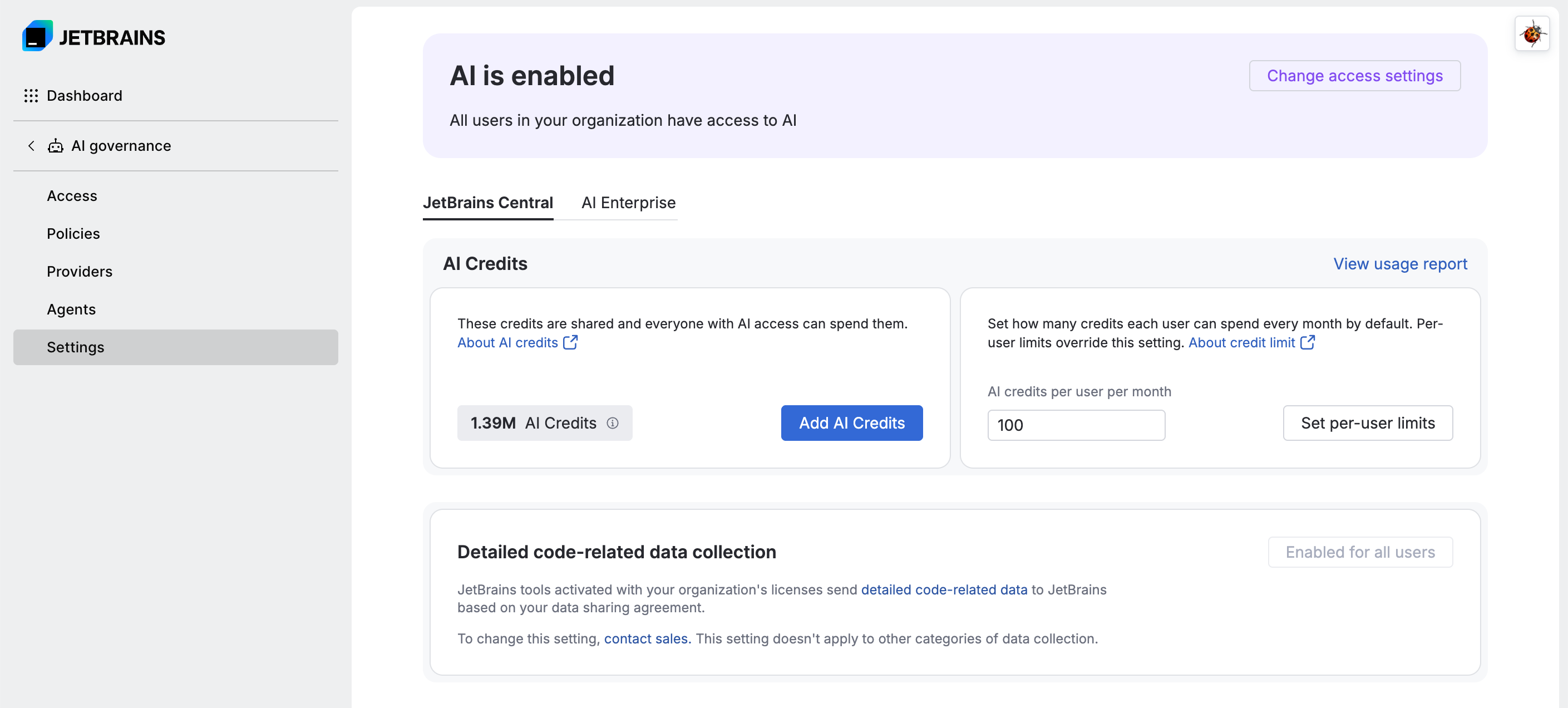The width and height of the screenshot is (1568, 708).
Task: Click the AI is enabled heading
Action: tap(532, 76)
